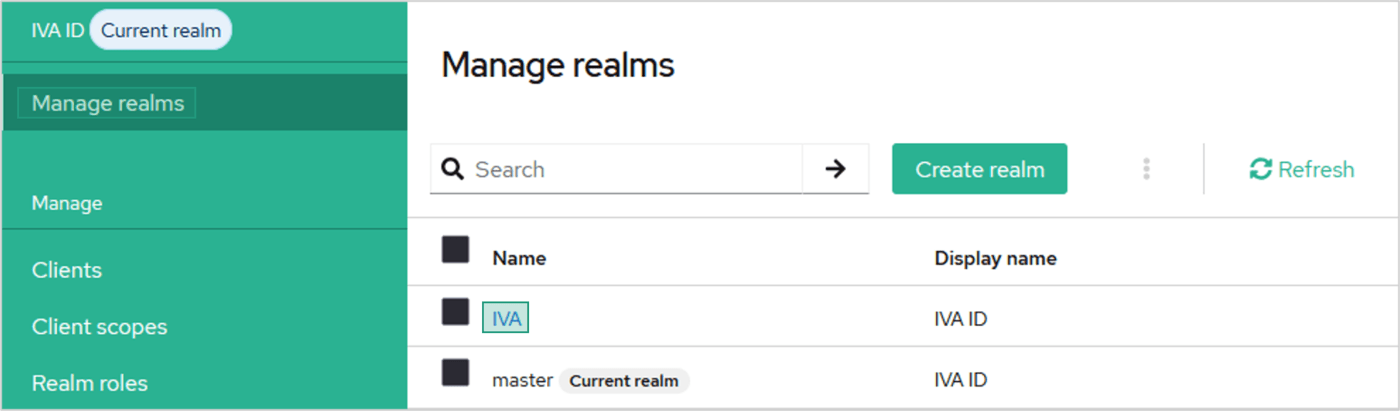The width and height of the screenshot is (1400, 411).
Task: Navigate to Realm roles in the sidebar
Action: pyautogui.click(x=90, y=383)
